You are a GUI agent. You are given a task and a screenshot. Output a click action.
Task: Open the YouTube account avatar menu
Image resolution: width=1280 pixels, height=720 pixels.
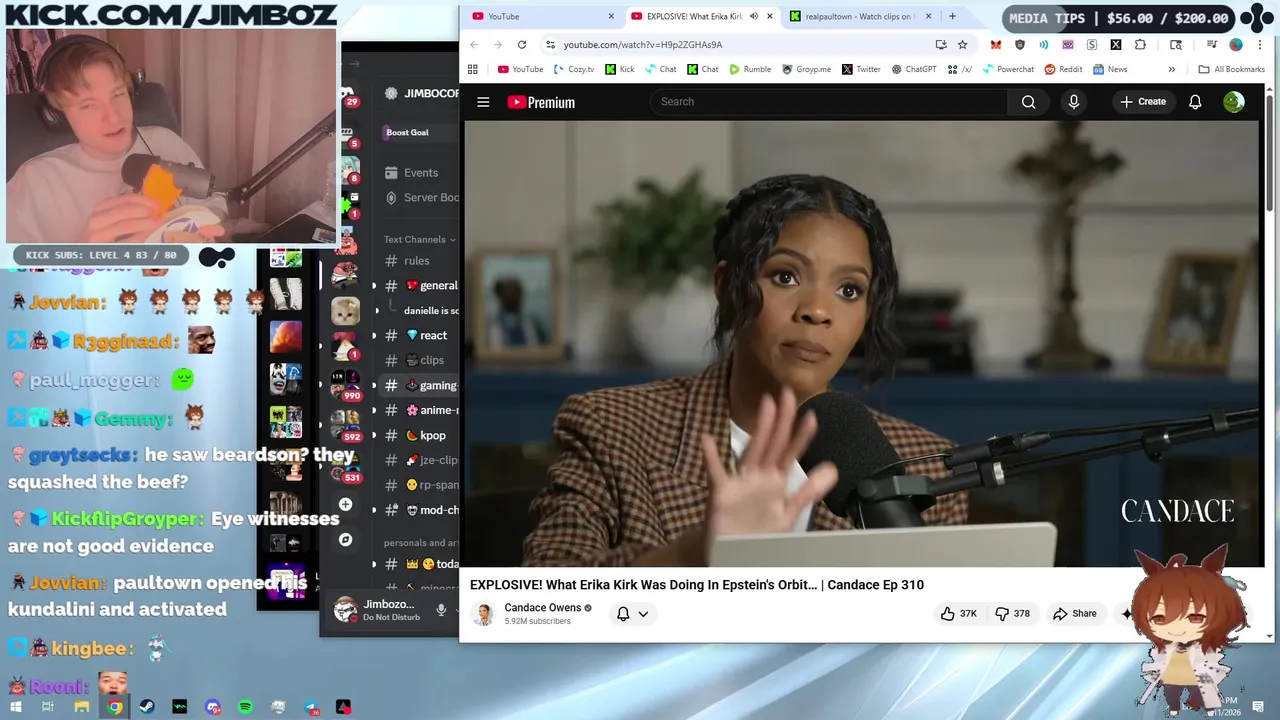(1234, 102)
